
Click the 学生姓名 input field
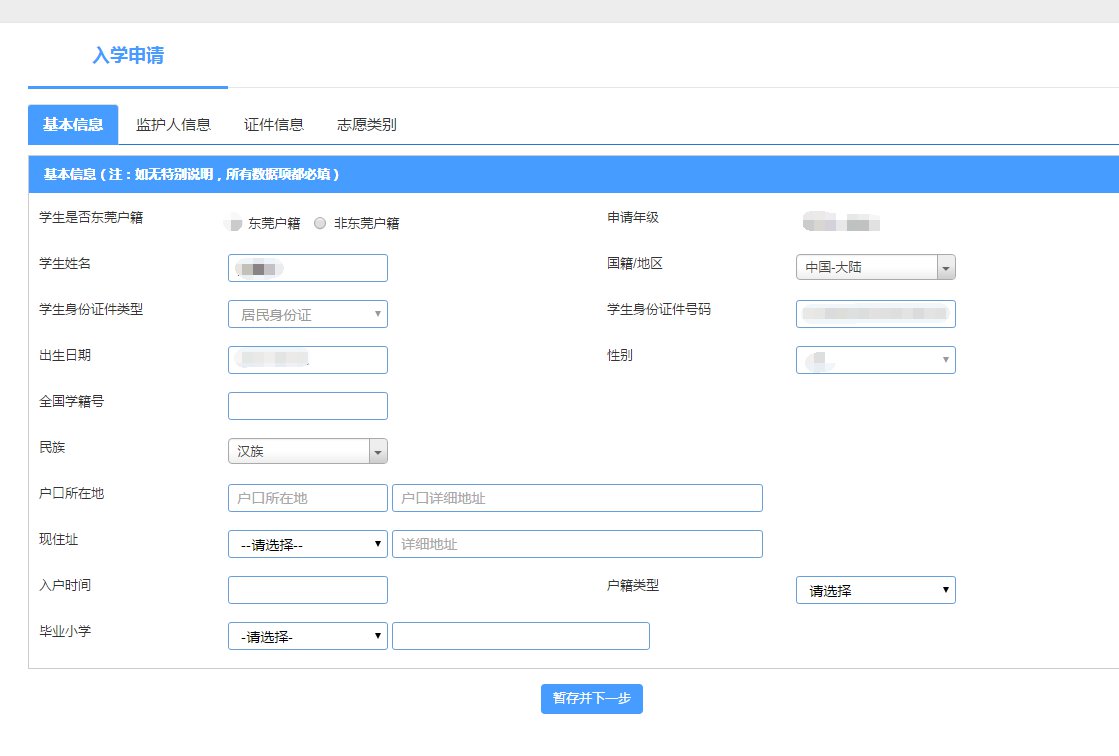point(307,268)
